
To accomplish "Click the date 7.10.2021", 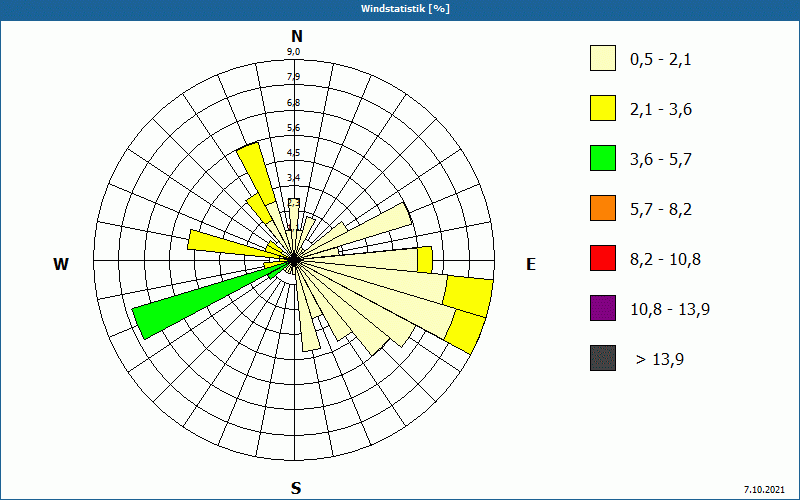I will pyautogui.click(x=764, y=489).
